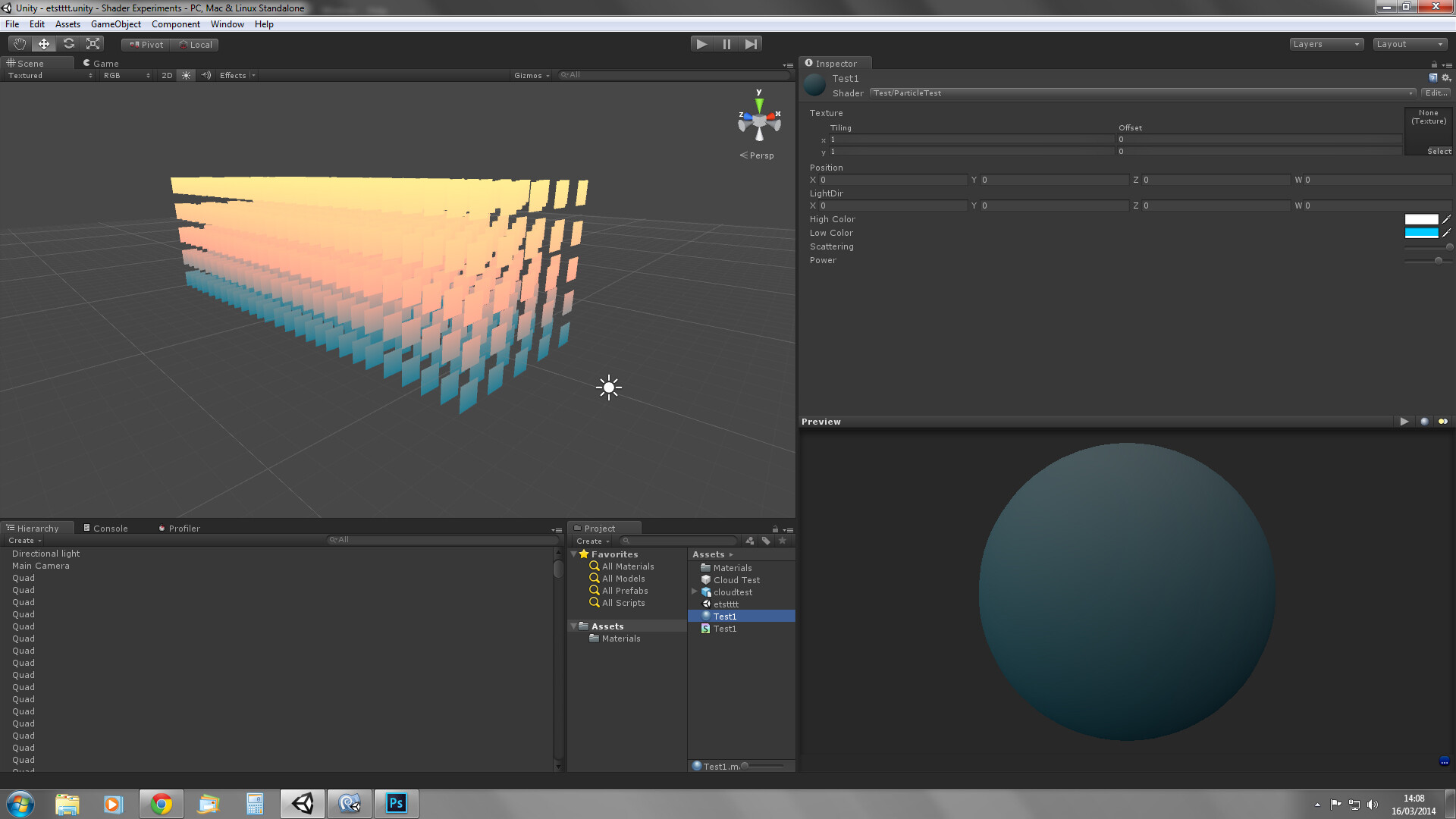Open the Unity editor from the taskbar

click(x=302, y=804)
